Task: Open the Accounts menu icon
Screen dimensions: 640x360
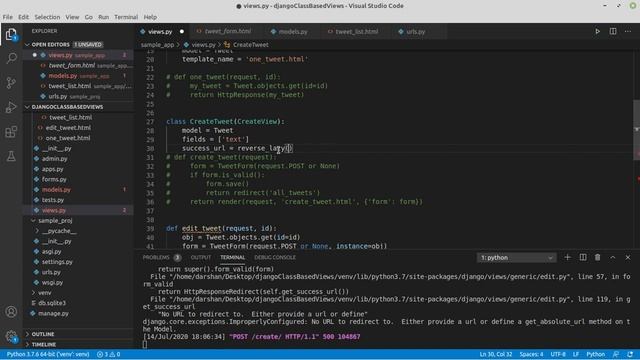Action: coord(11,312)
